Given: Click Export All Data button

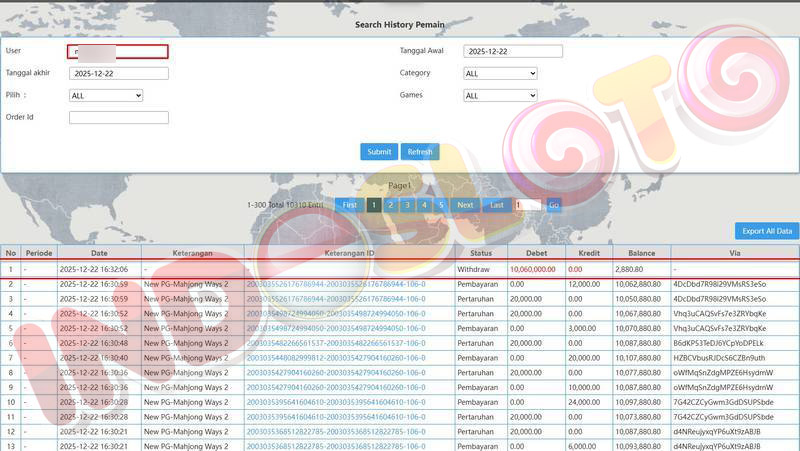Looking at the screenshot, I should pos(767,231).
